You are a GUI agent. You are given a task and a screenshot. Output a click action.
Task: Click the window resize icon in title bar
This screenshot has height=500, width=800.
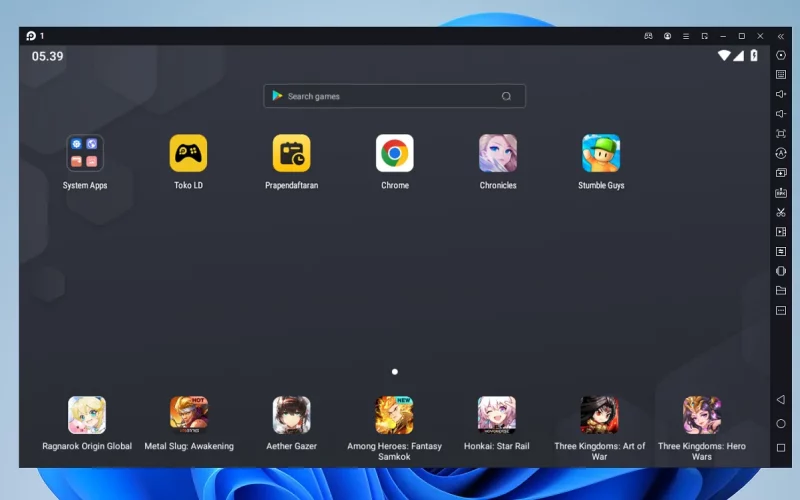(x=705, y=36)
